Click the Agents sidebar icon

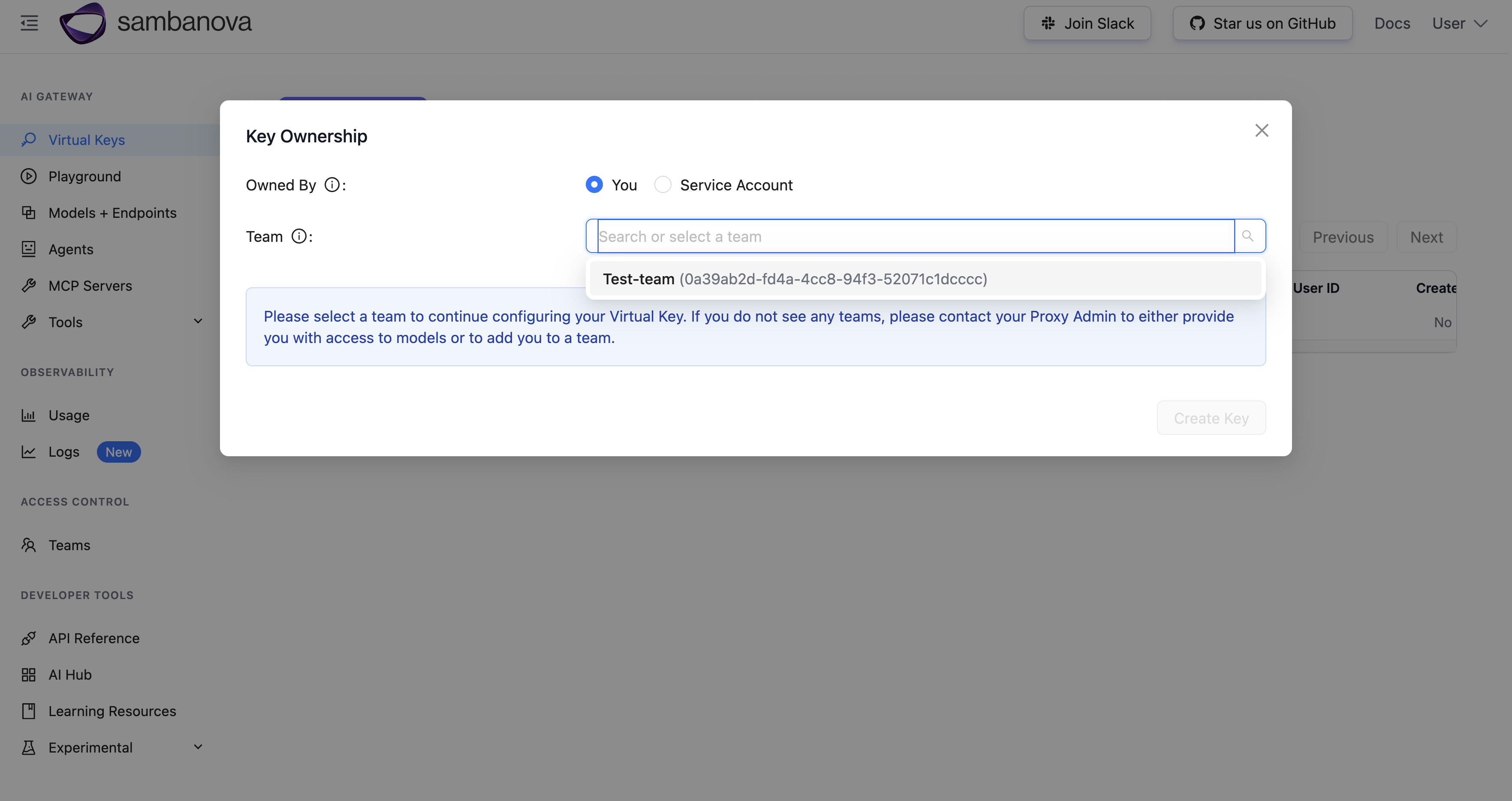[29, 250]
